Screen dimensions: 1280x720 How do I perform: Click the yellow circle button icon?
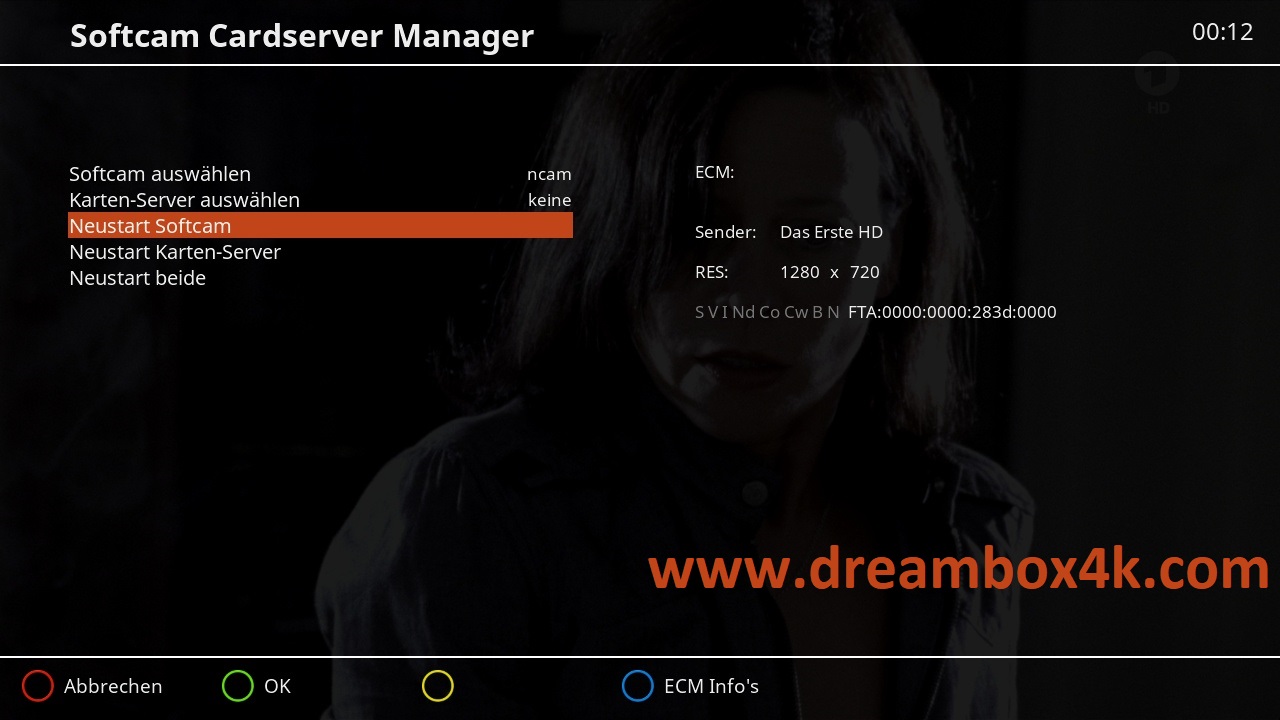438,686
